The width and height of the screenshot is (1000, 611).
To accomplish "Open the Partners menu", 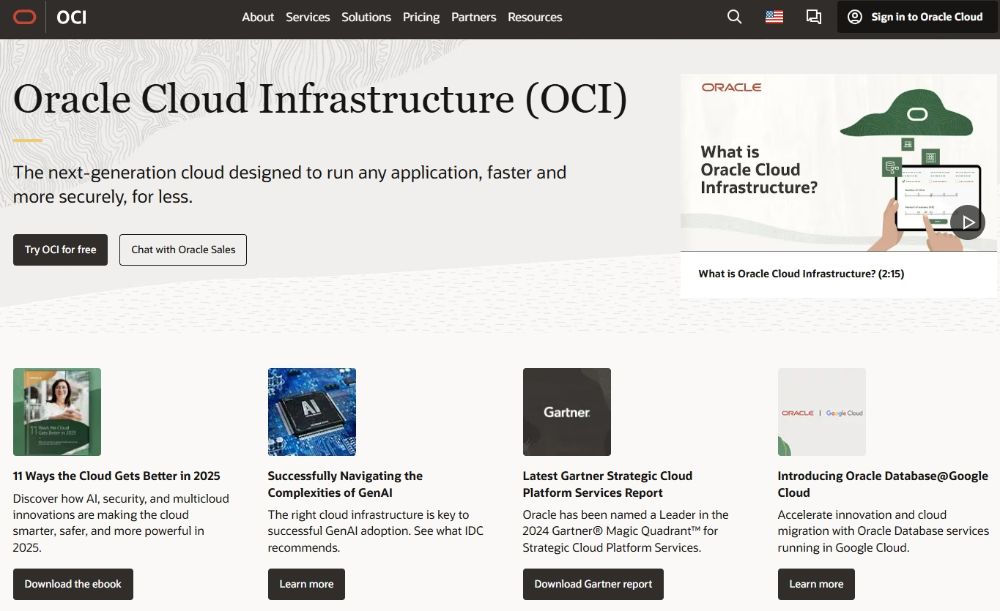I will coord(473,17).
